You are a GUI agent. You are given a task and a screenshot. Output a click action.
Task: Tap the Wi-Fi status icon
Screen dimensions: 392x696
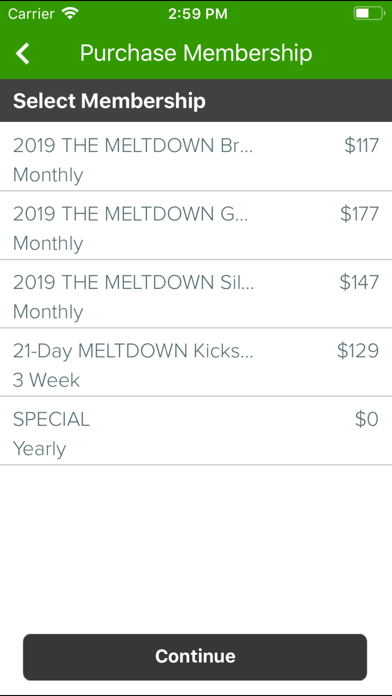pos(71,13)
